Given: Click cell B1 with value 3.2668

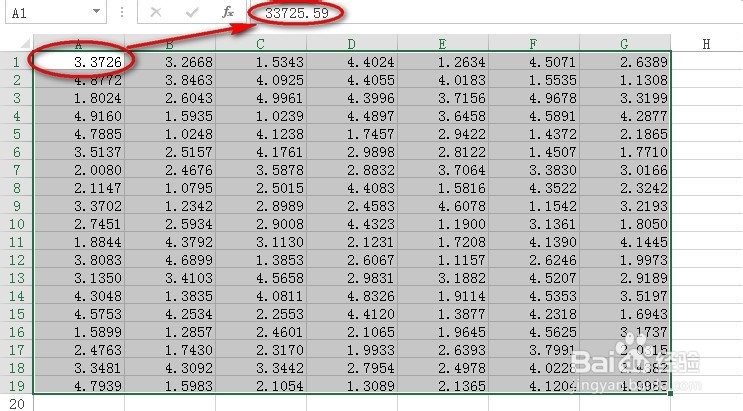Looking at the screenshot, I should coord(170,62).
